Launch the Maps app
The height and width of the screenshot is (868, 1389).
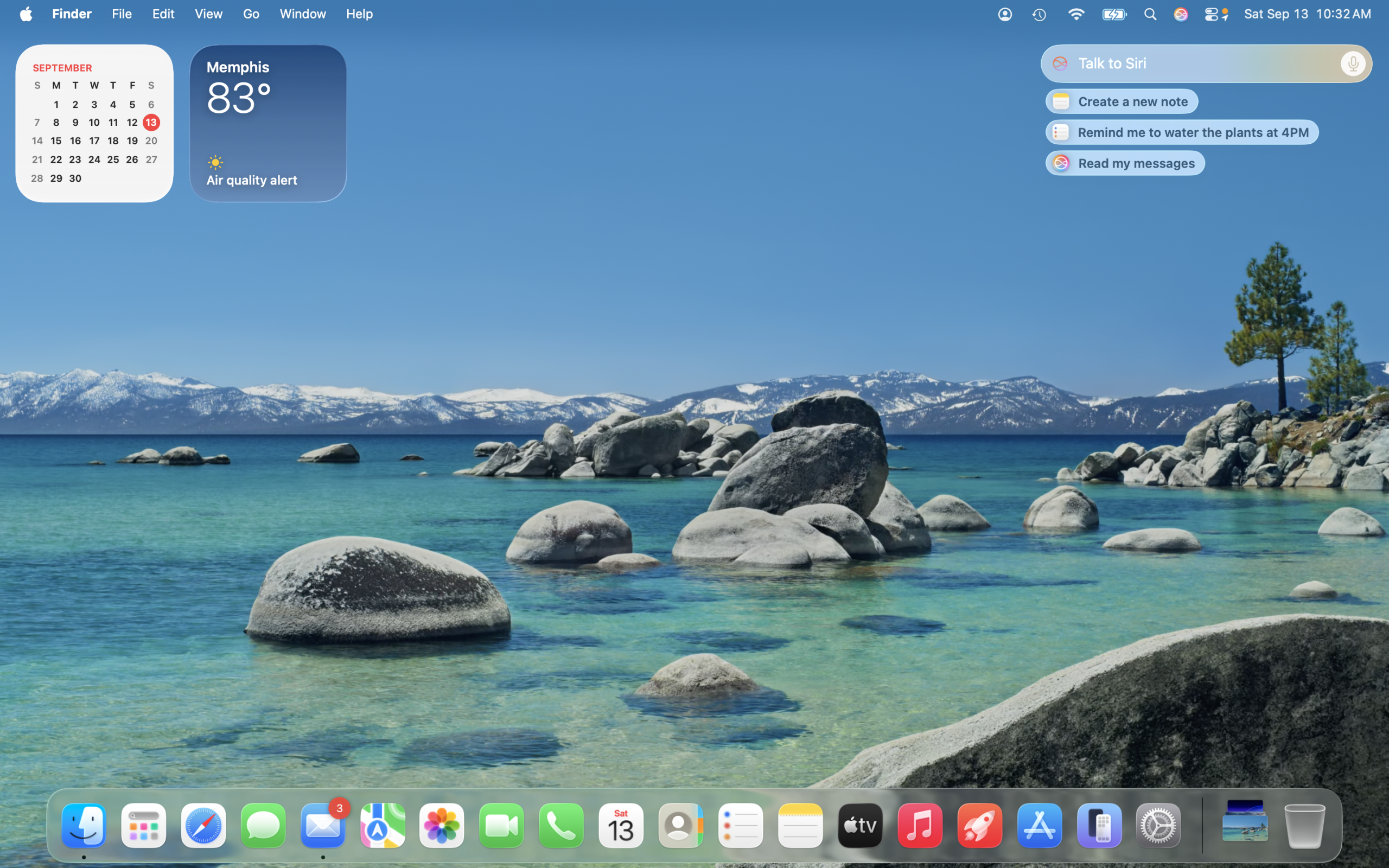point(383,826)
